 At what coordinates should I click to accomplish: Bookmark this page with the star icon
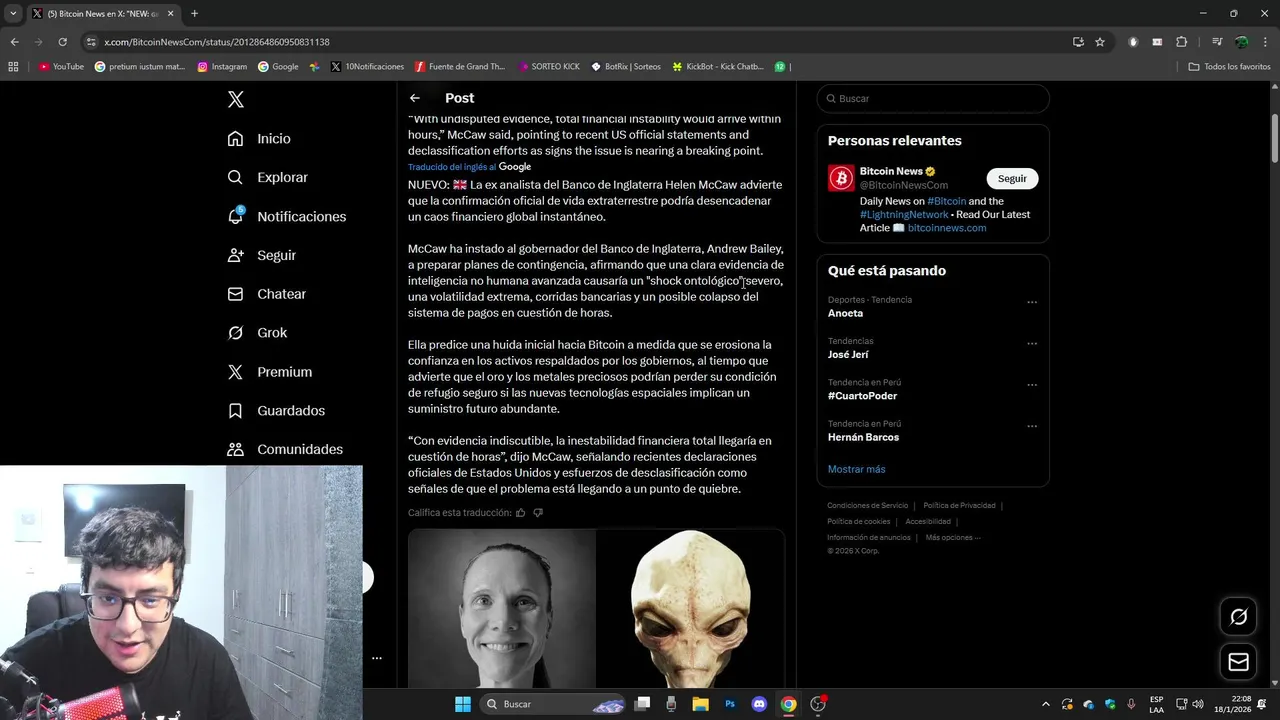[1100, 42]
